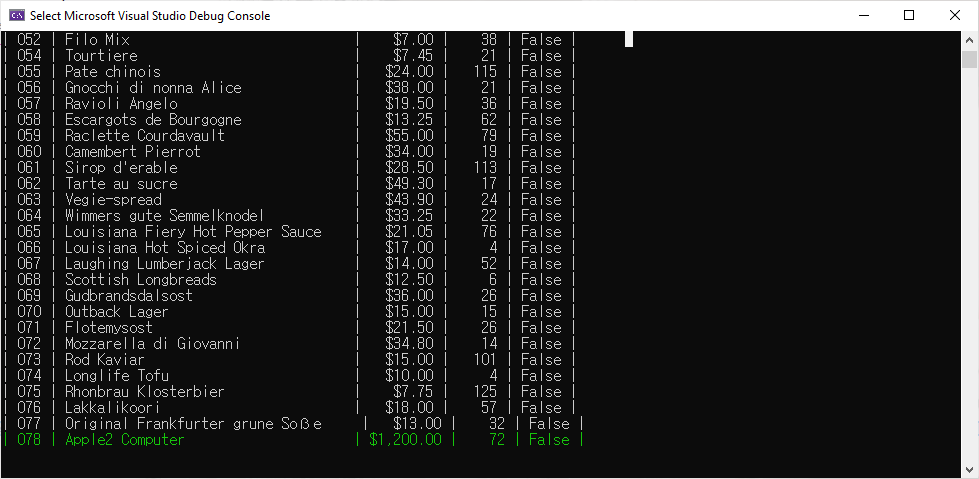Click 'Escargots de Bourgogne' text
Screen dimensions: 979x479
coord(153,120)
